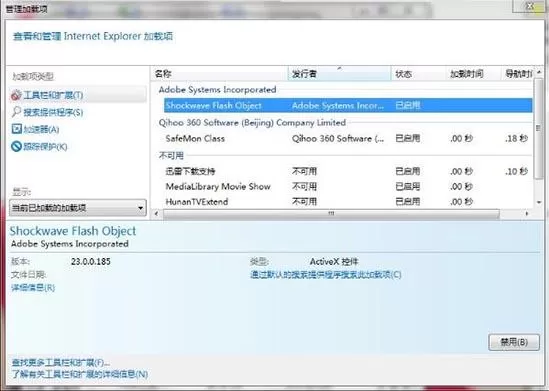The width and height of the screenshot is (549, 391).
Task: Sort by 加载时间 (Load time) column
Action: (x=473, y=74)
